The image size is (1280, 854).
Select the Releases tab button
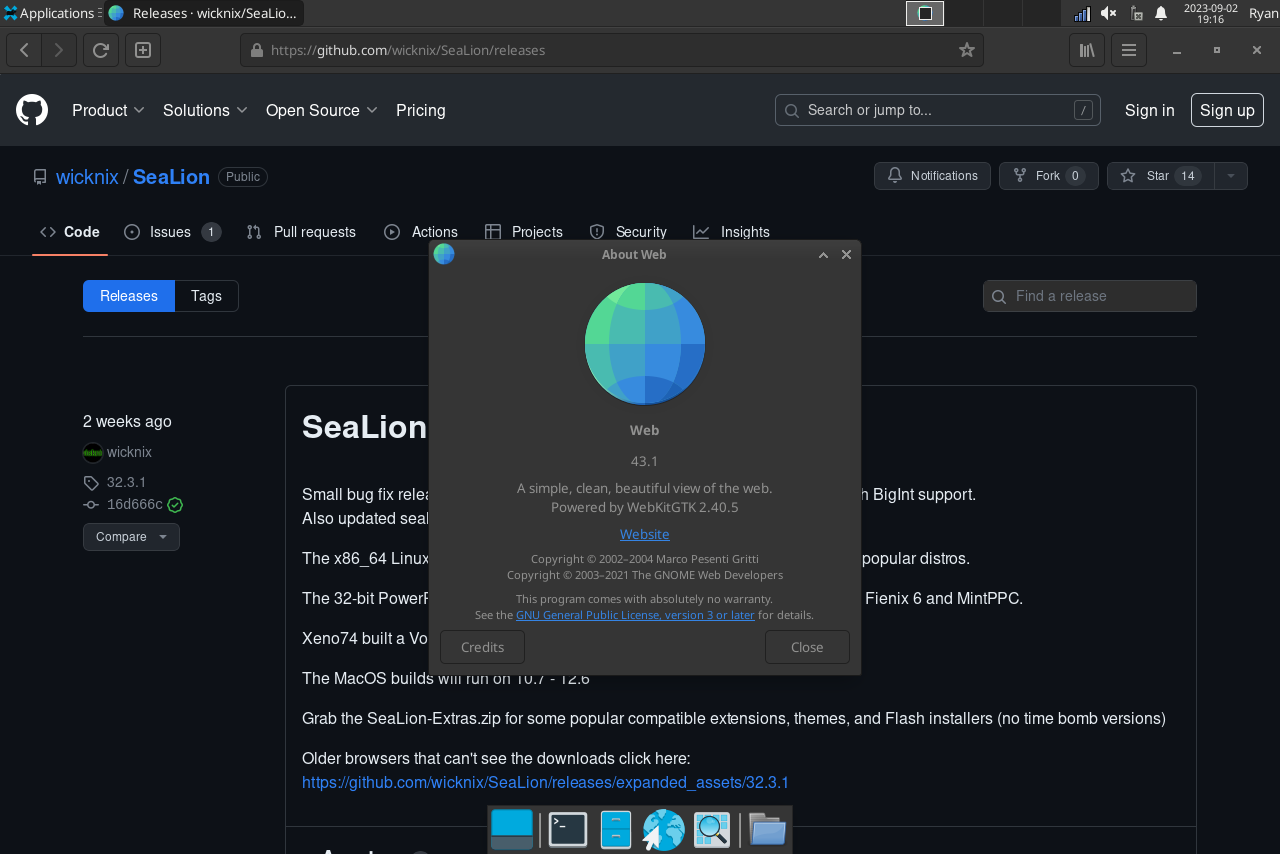point(129,296)
